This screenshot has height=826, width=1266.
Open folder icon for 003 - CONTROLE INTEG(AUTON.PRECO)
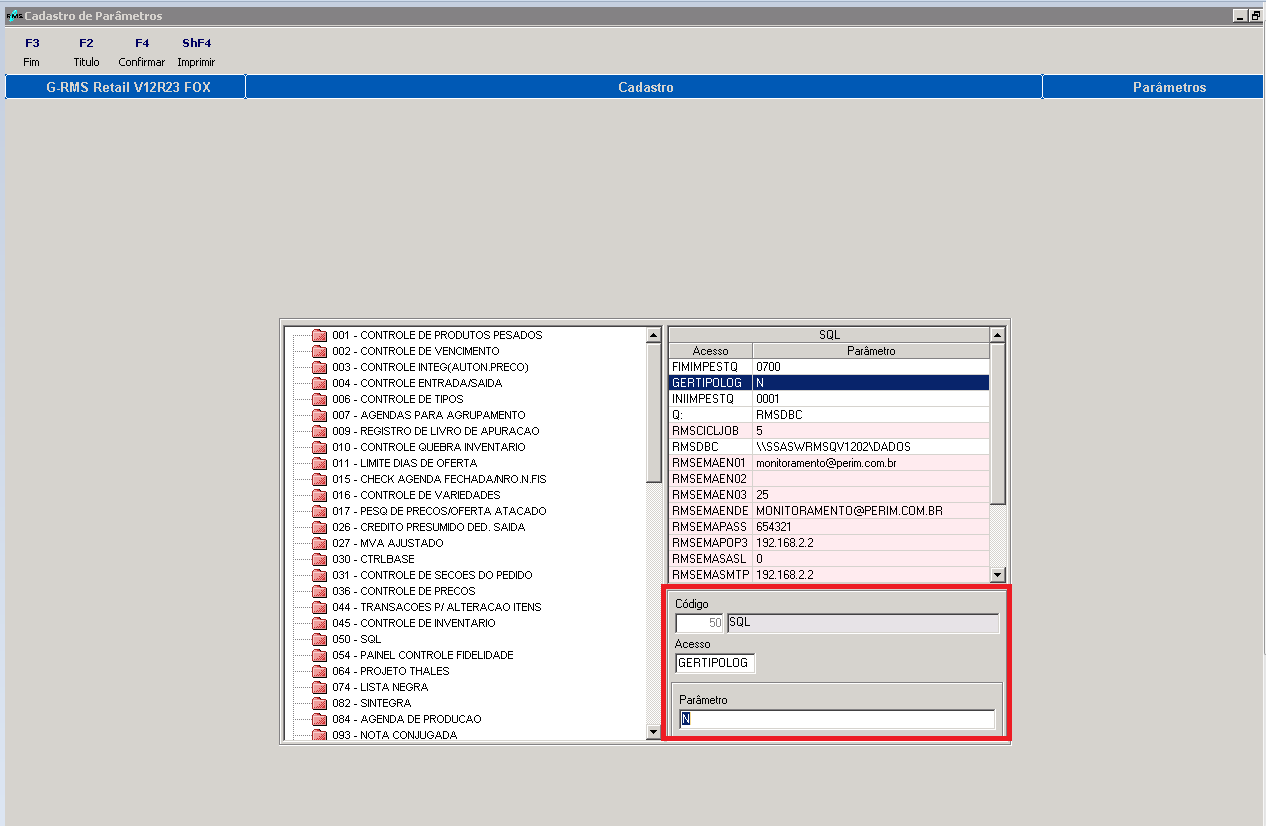click(x=319, y=367)
